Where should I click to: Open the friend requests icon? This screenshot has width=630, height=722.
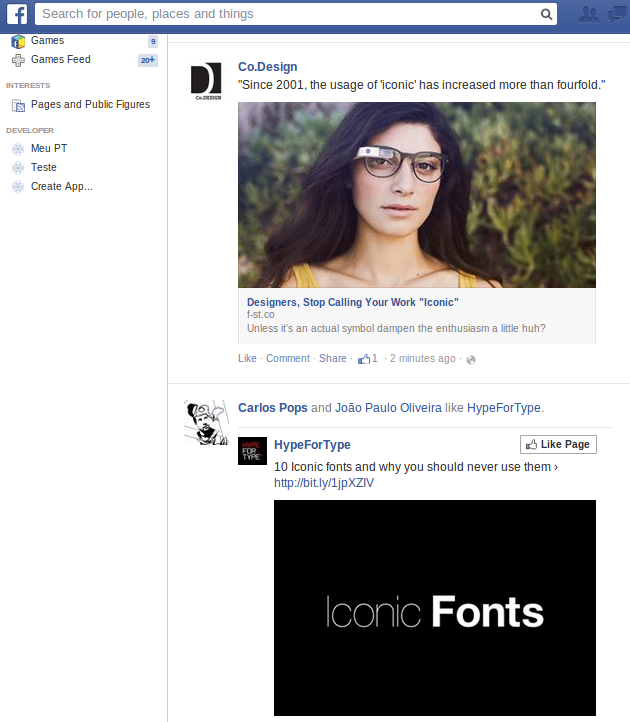[589, 14]
